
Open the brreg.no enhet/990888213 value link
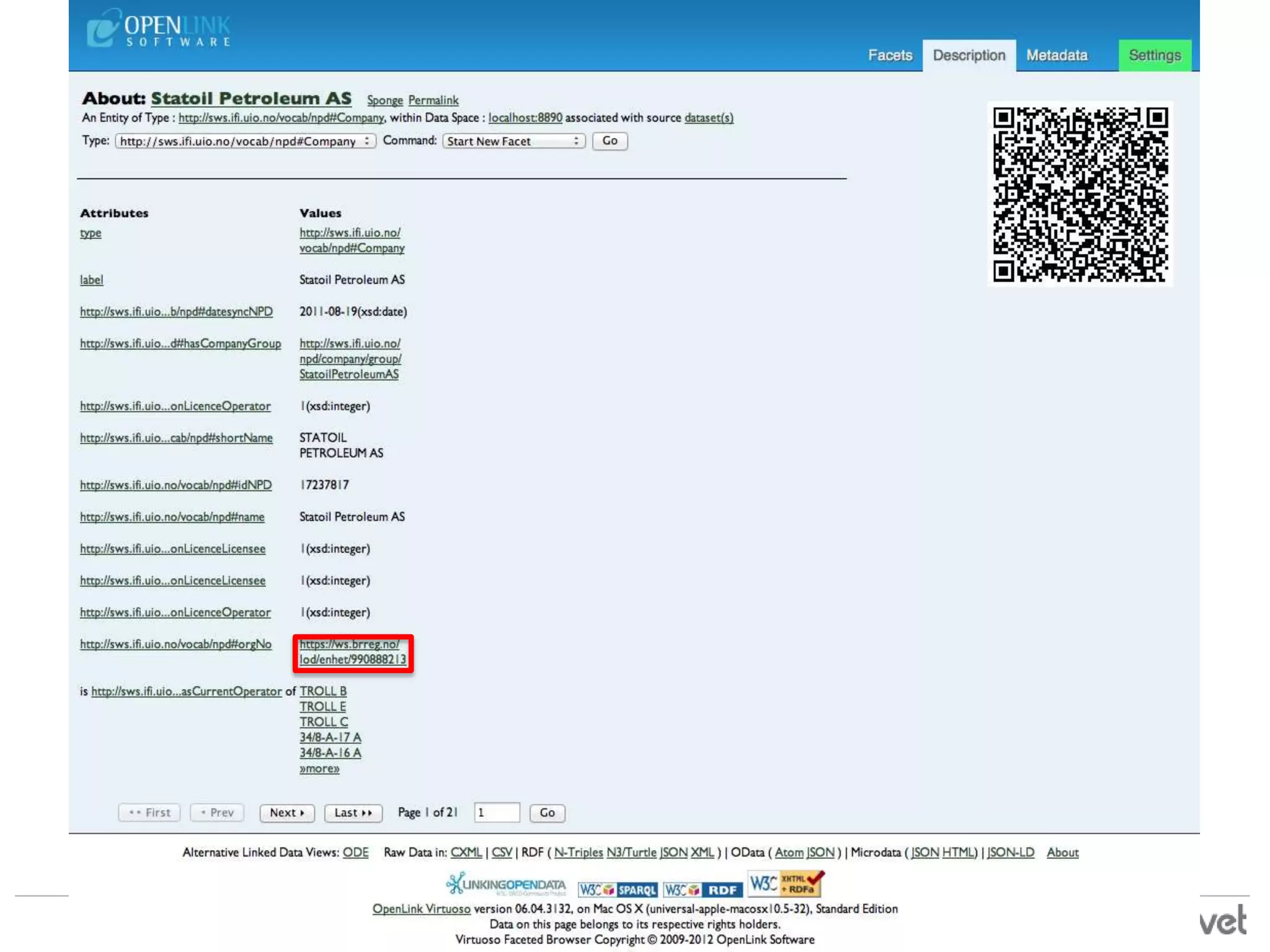pyautogui.click(x=353, y=652)
